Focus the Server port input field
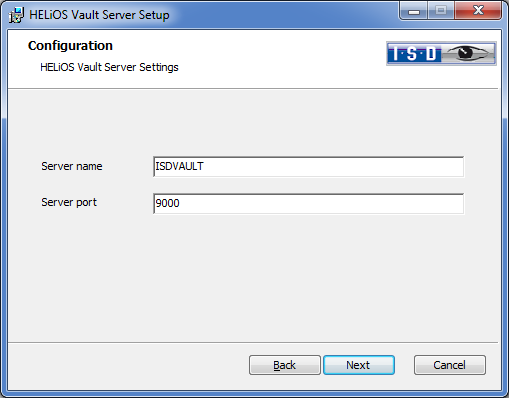 pos(308,203)
